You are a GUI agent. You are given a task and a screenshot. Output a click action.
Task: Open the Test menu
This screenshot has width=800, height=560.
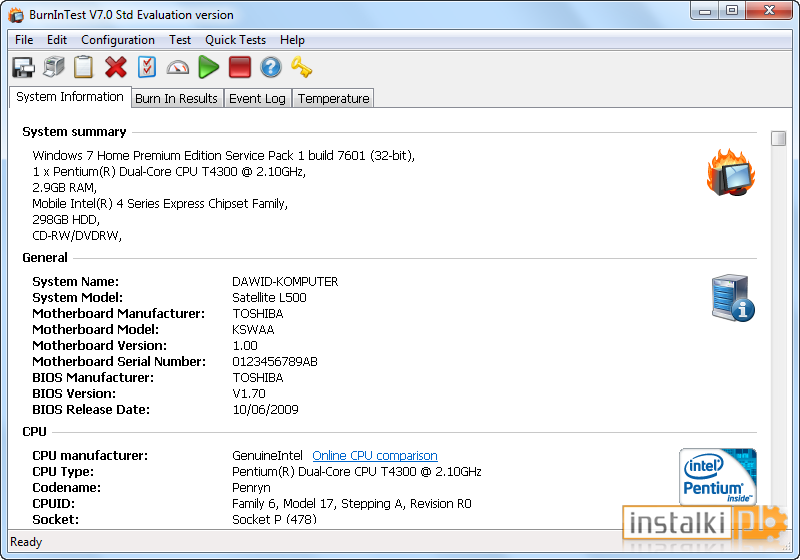click(x=180, y=40)
